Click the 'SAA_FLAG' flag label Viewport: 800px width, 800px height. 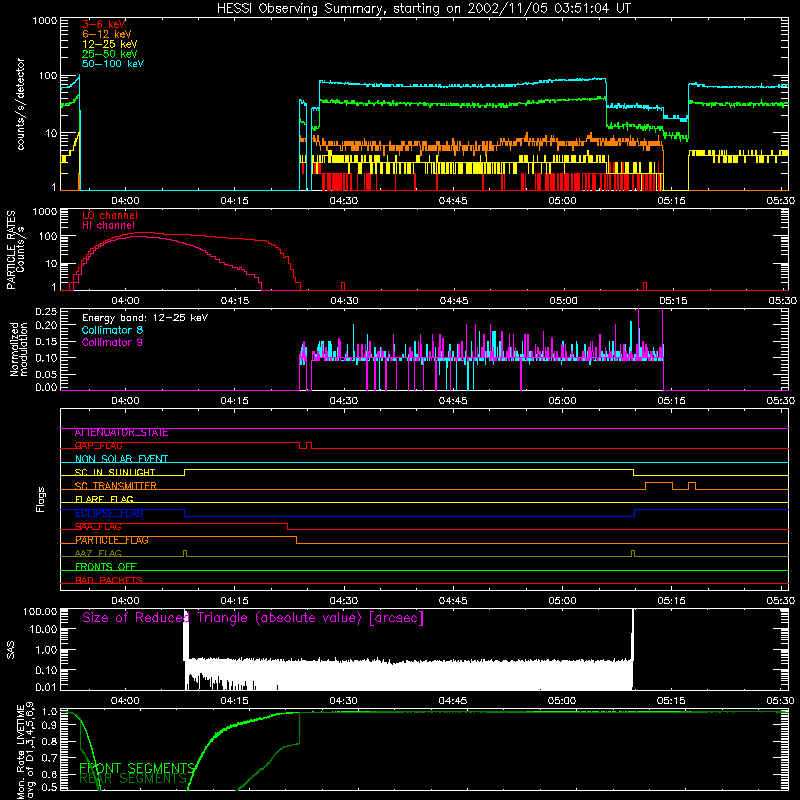[x=98, y=527]
